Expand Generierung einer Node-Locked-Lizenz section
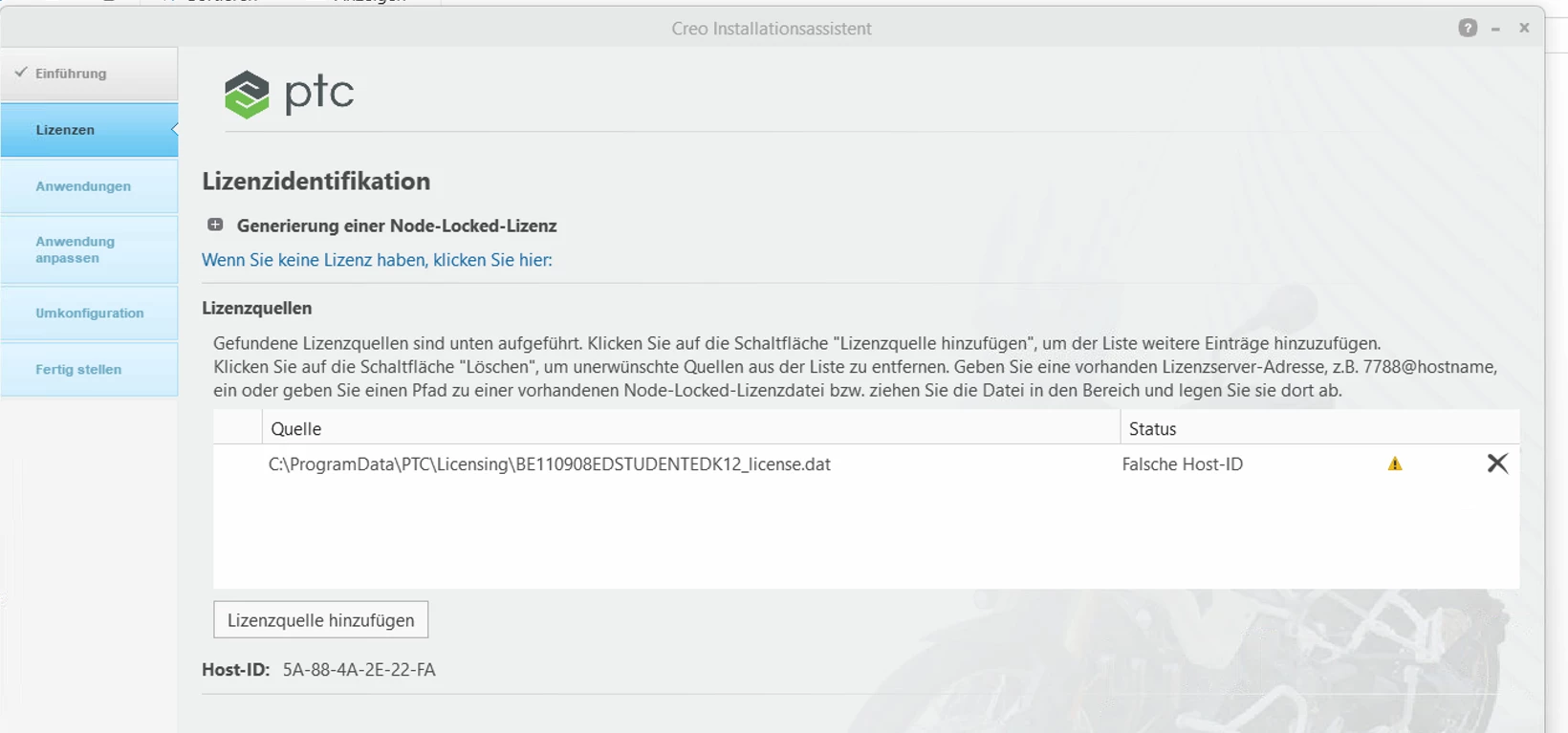The image size is (1568, 733). point(215,225)
